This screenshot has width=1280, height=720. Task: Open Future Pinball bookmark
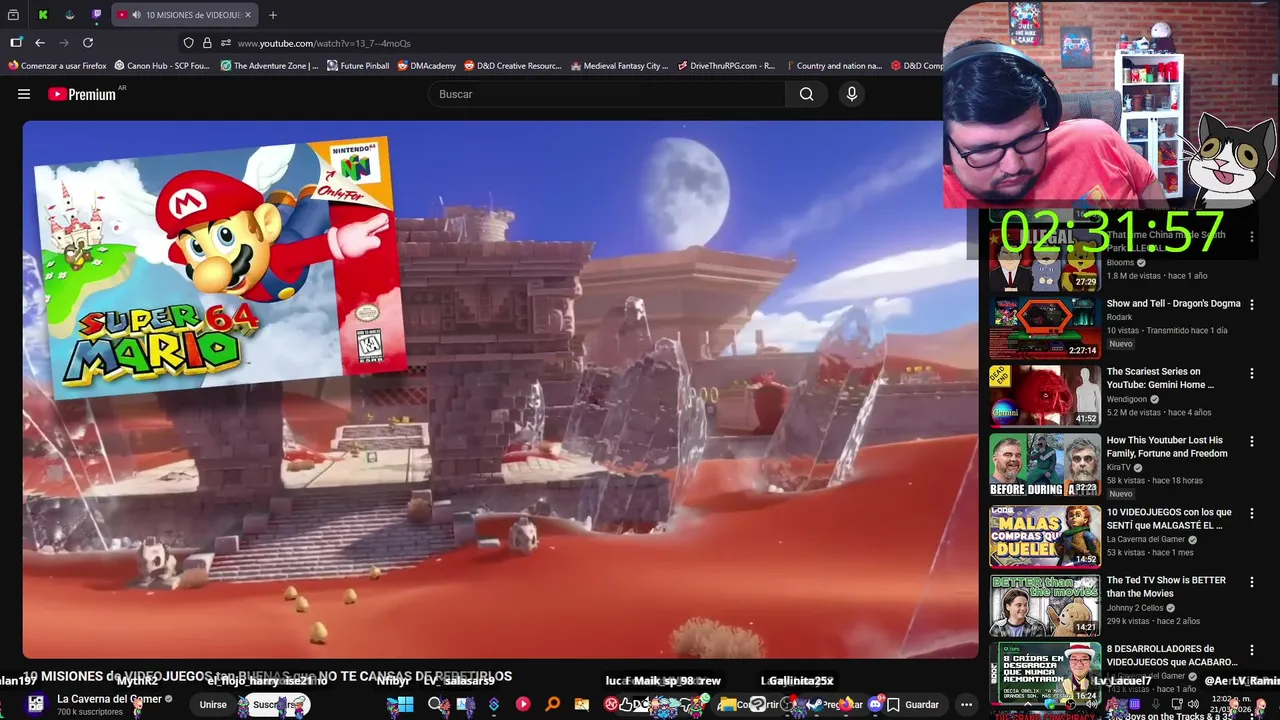click(x=358, y=66)
